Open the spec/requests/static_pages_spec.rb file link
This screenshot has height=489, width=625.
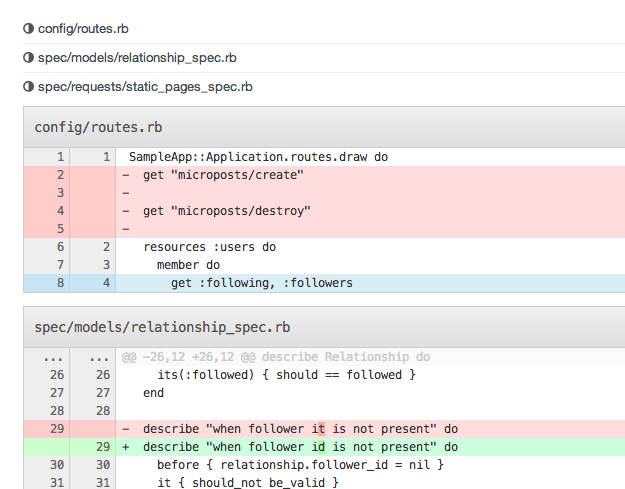pyautogui.click(x=145, y=87)
